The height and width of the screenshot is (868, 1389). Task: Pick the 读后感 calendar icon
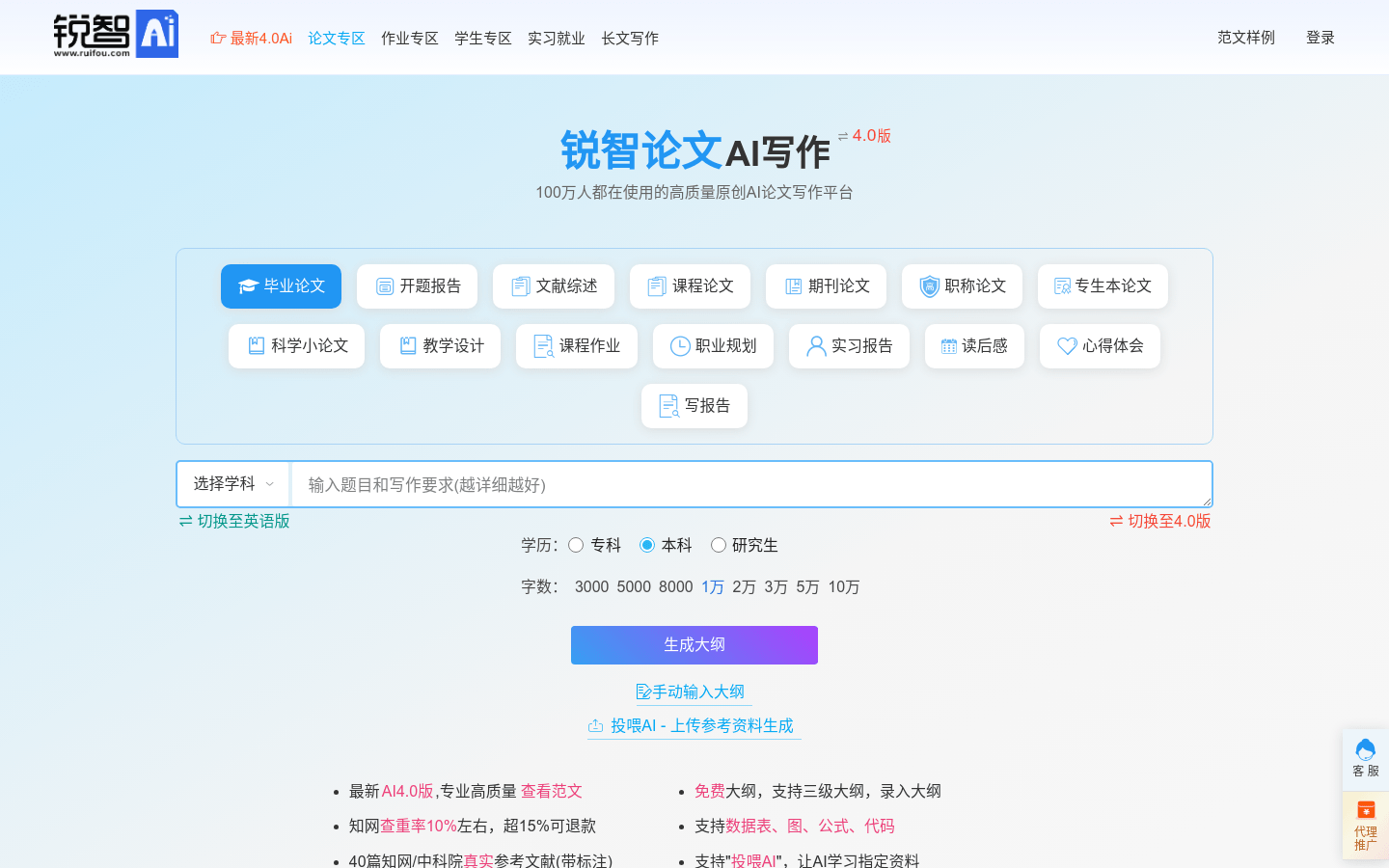pyautogui.click(x=949, y=346)
